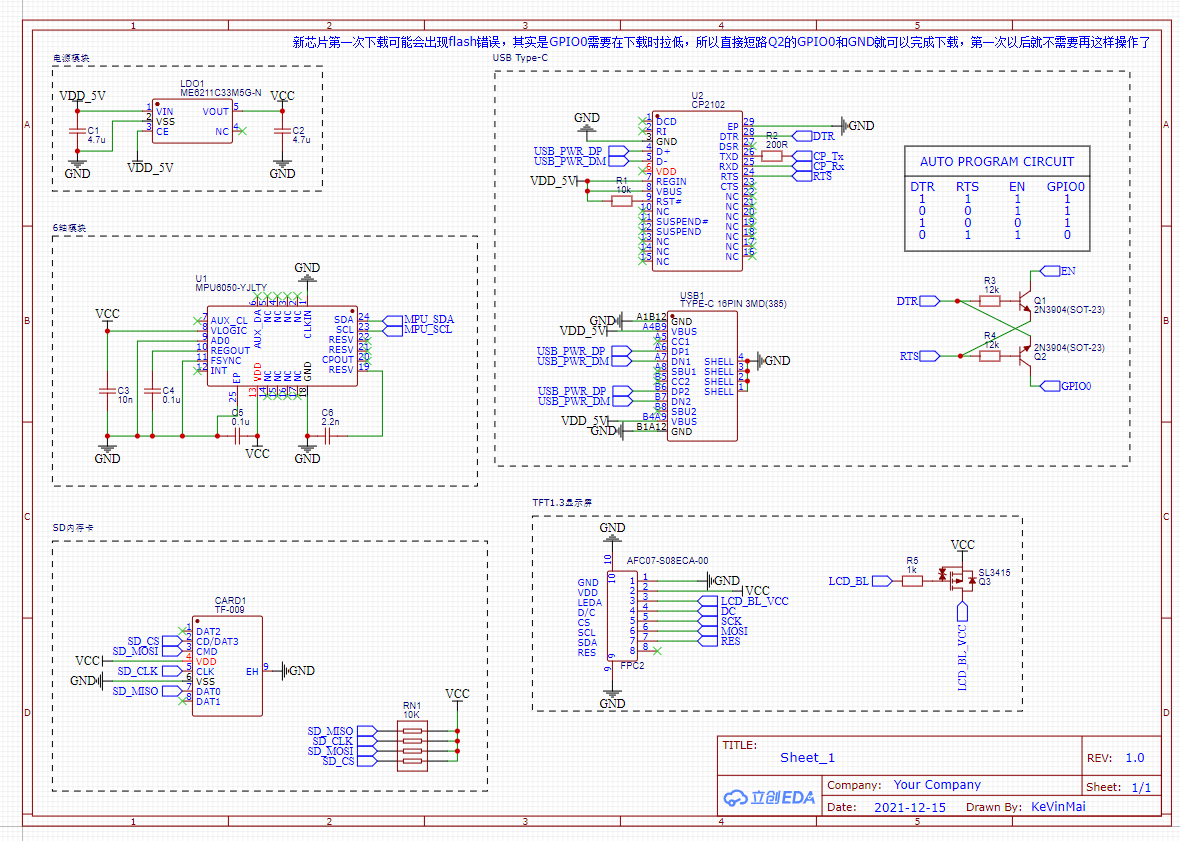Click the MPU6050 U1 sensor chip body
The image size is (1180, 841).
pos(281,345)
